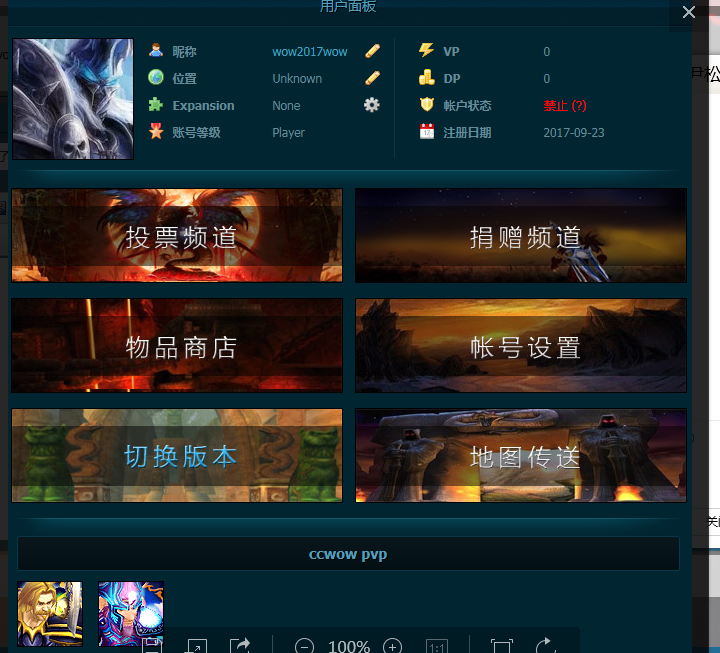
Task: Click the shield icon beside 帐户状态
Action: tap(427, 105)
